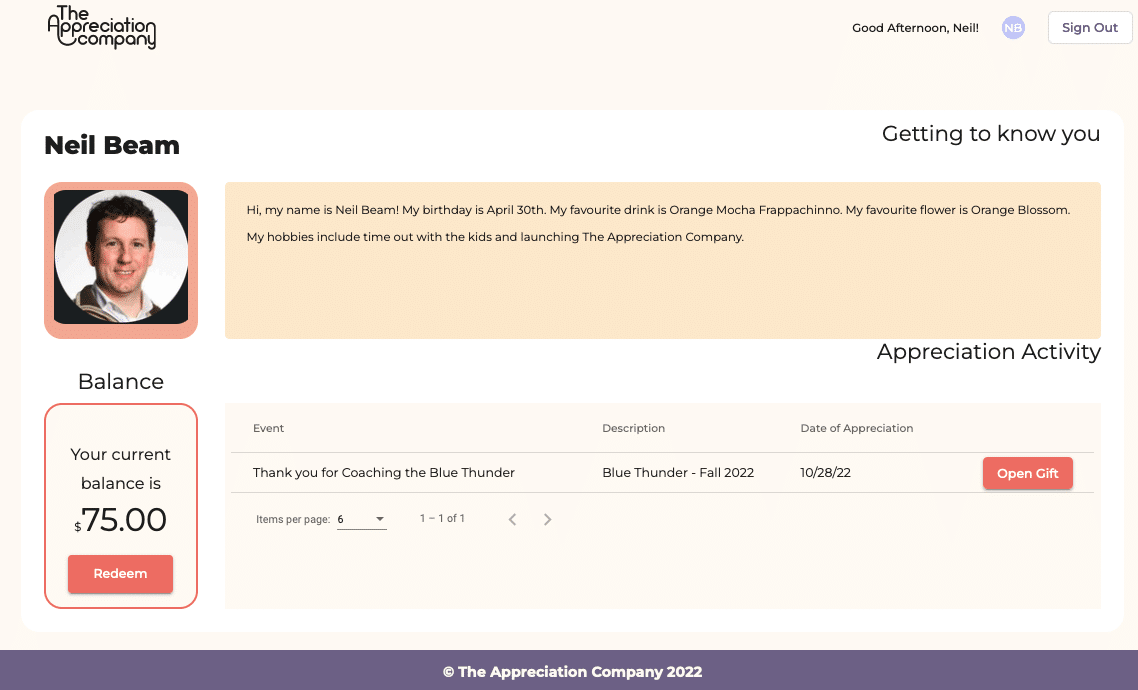Screen dimensions: 1138x690
Task: Expand the Items per page dropdown
Action: click(x=361, y=519)
